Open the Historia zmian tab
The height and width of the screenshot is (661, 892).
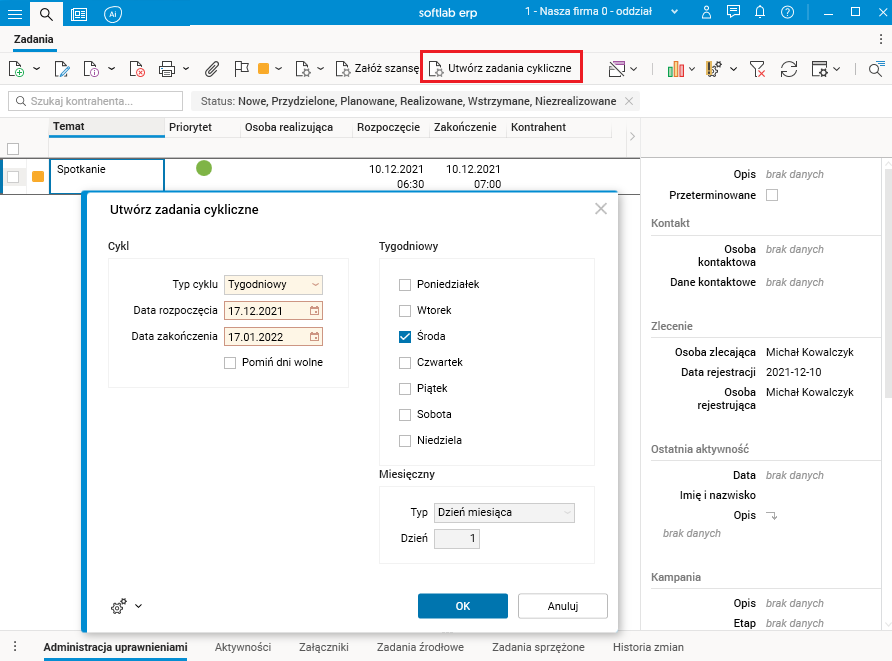(646, 647)
